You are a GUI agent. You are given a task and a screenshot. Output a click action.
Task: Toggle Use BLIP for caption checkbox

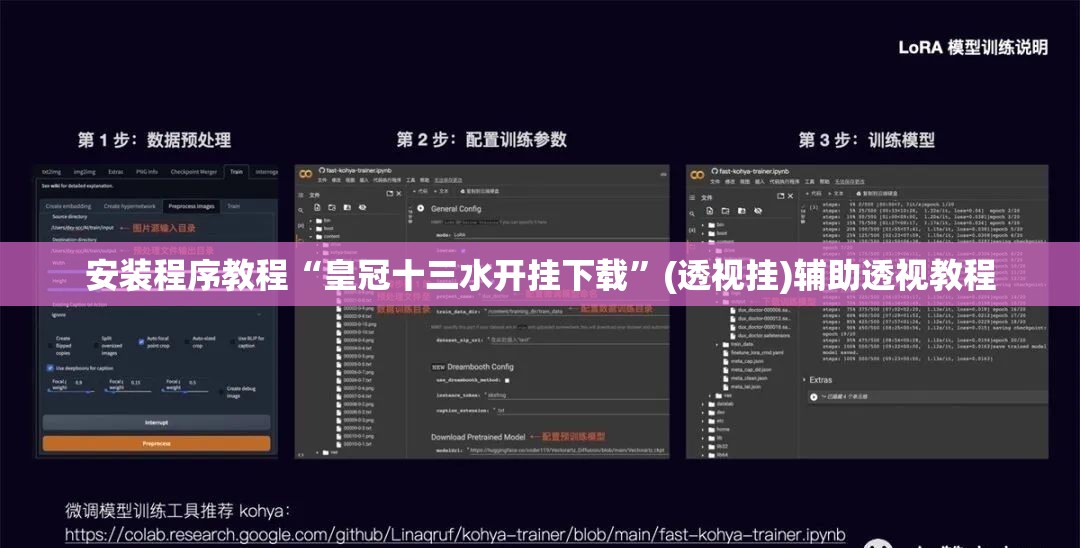coord(233,341)
